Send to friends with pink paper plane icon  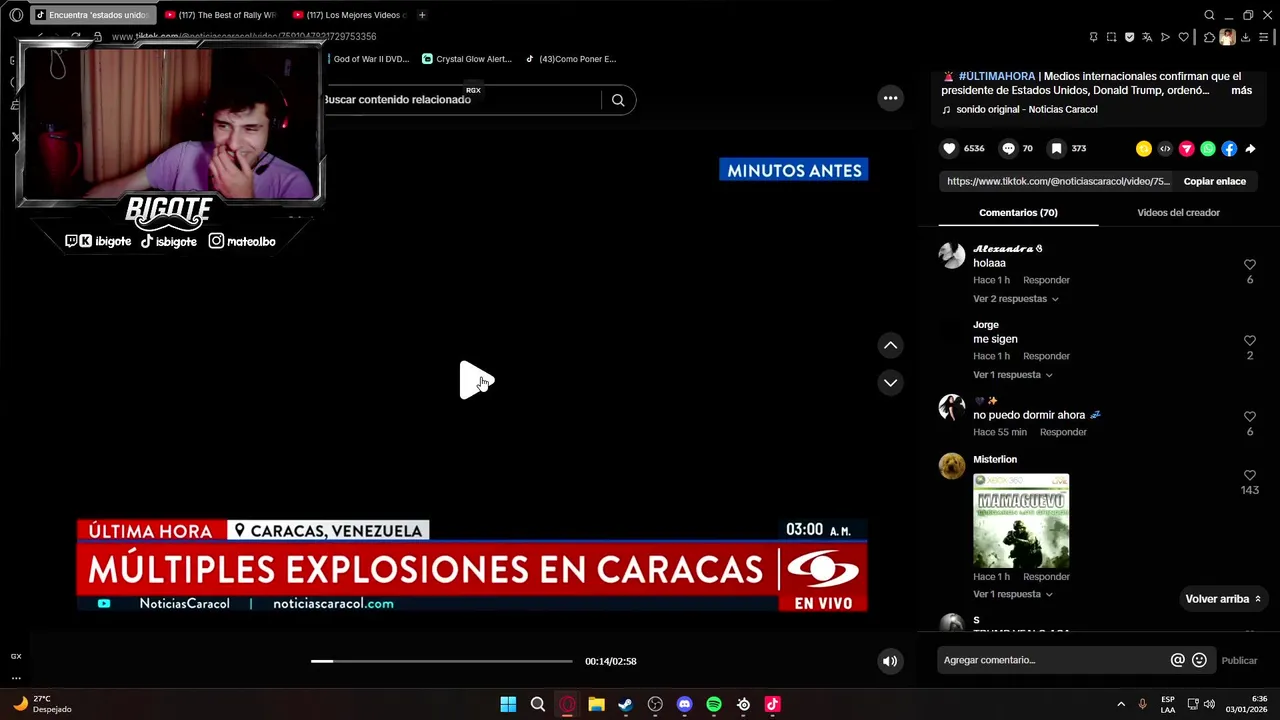(x=1187, y=149)
